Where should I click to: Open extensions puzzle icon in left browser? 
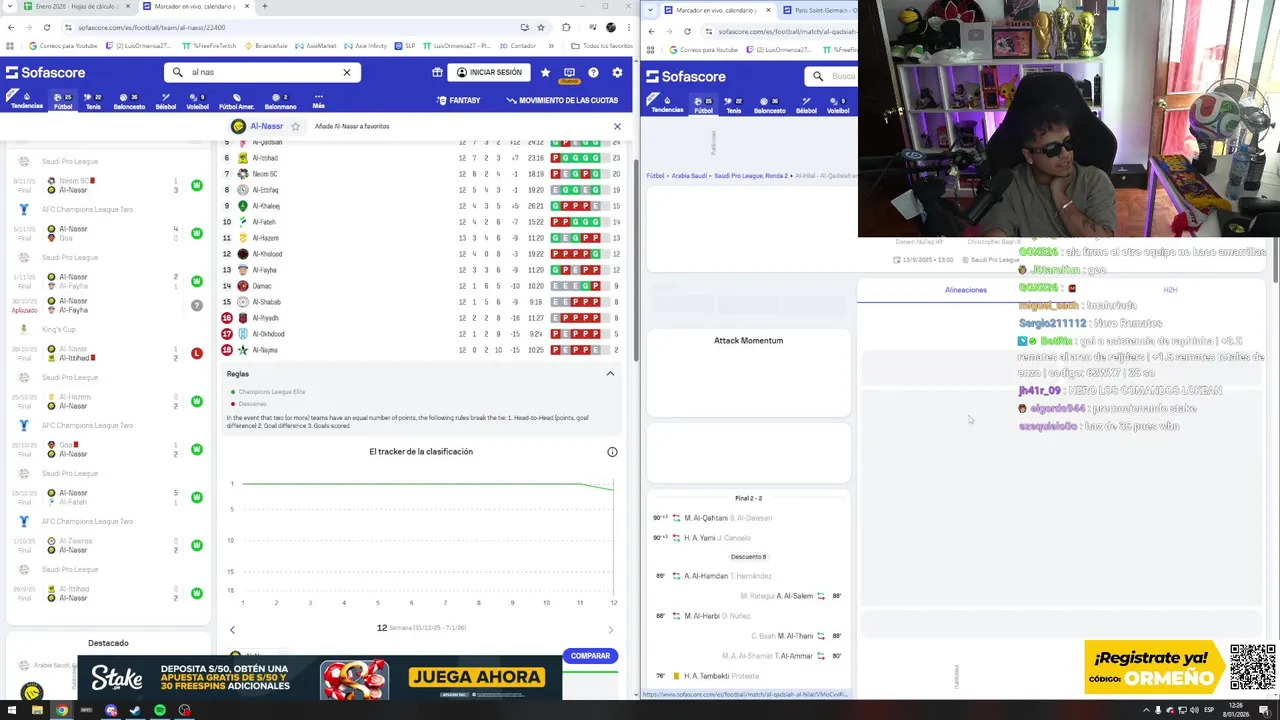[566, 27]
